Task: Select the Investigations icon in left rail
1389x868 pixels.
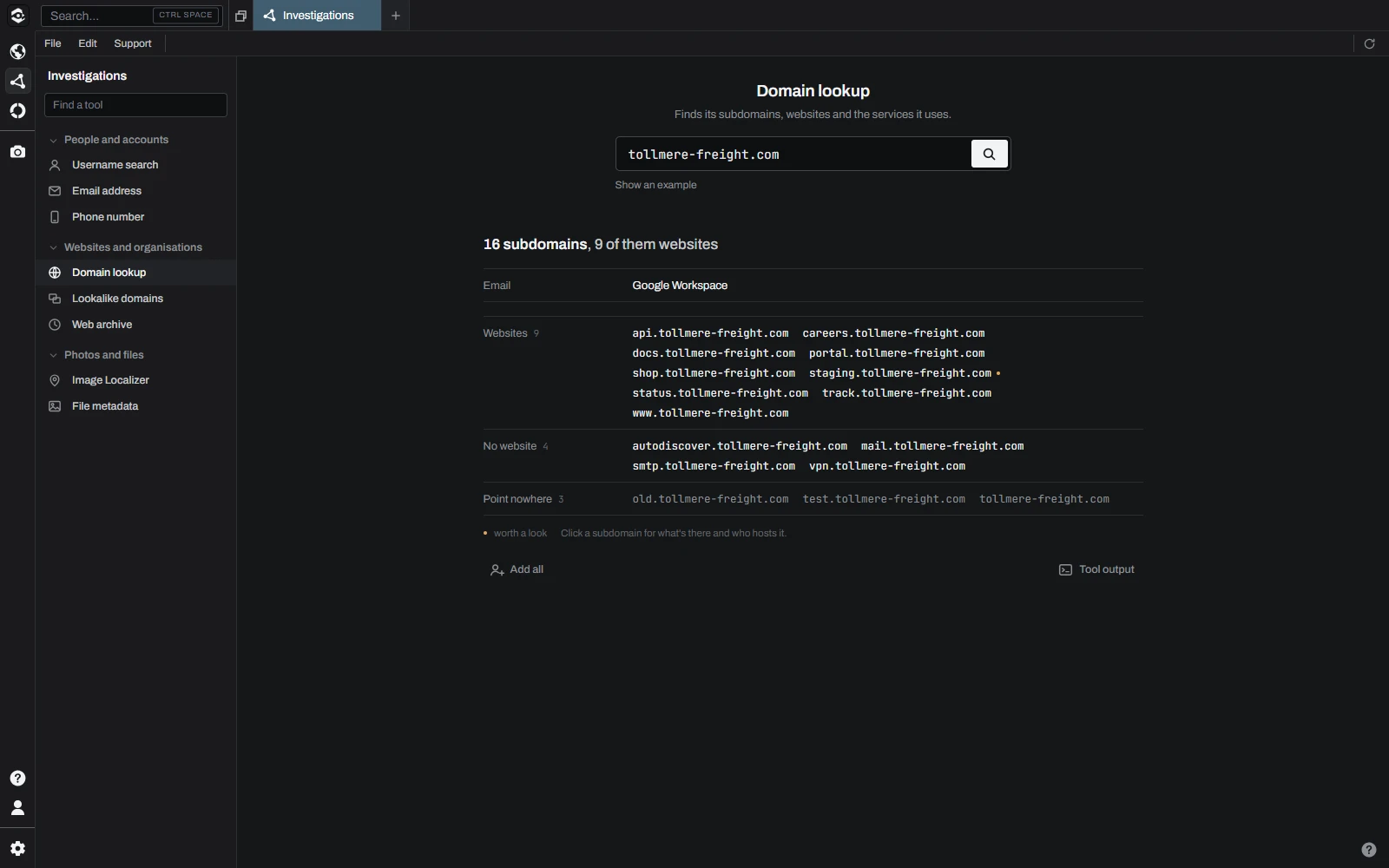Action: (x=17, y=81)
